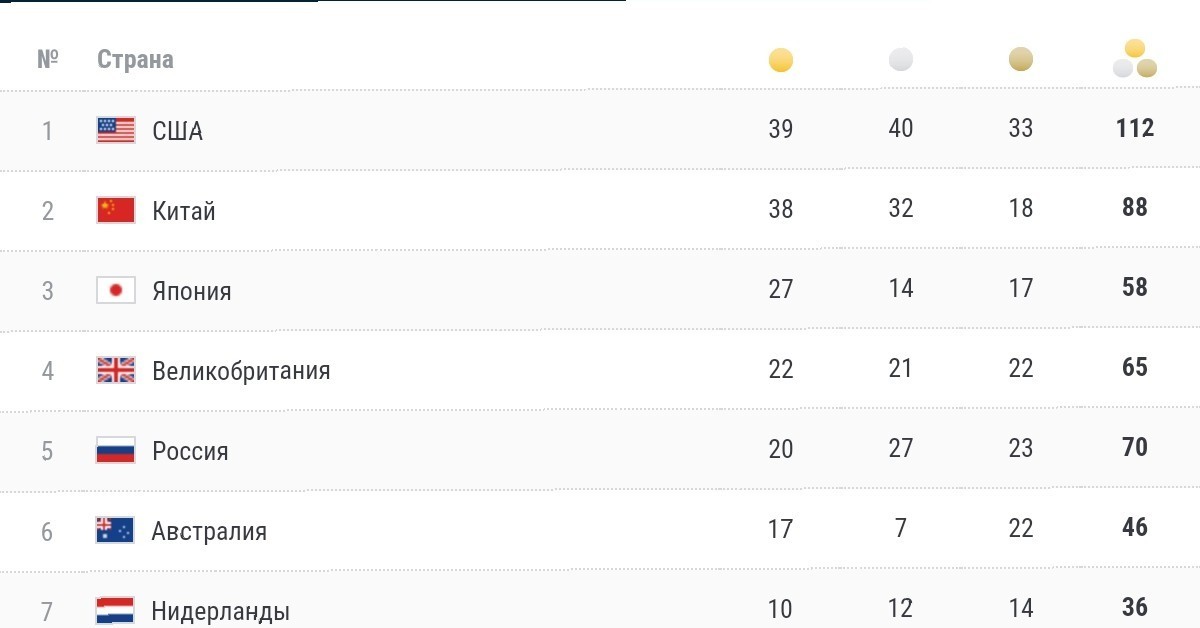The width and height of the screenshot is (1200, 628).
Task: Click the bronze medal column icon
Action: 1021,60
